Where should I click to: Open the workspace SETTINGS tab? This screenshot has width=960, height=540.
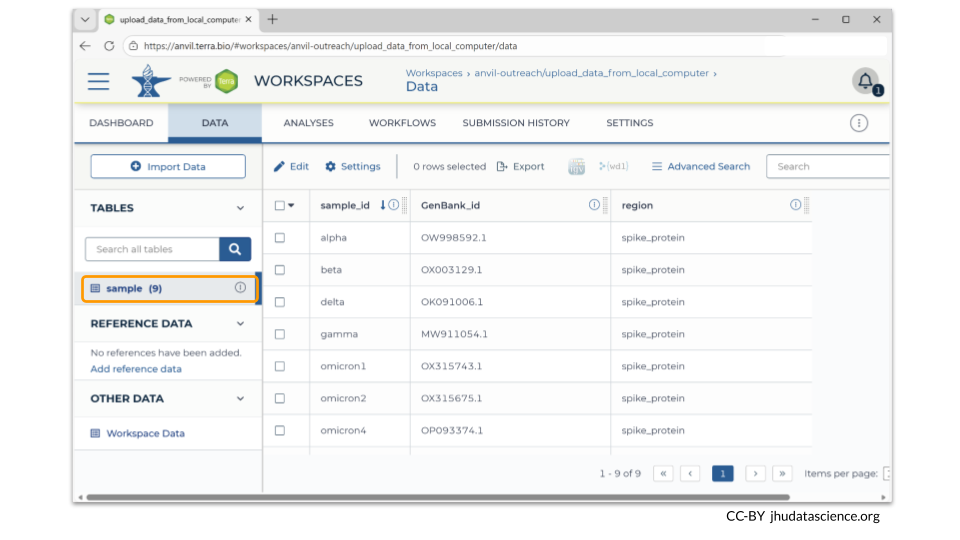tap(630, 123)
